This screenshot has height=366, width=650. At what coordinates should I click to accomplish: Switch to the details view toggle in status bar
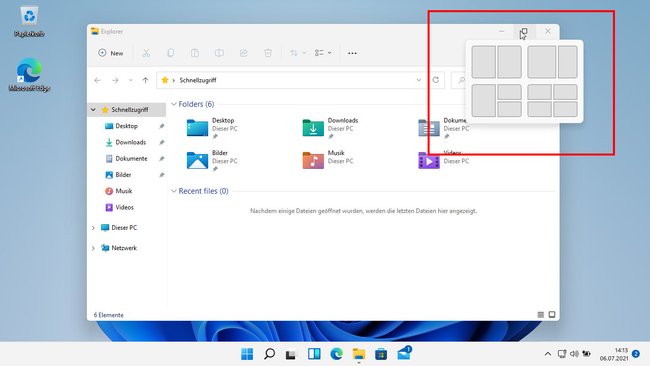[541, 315]
